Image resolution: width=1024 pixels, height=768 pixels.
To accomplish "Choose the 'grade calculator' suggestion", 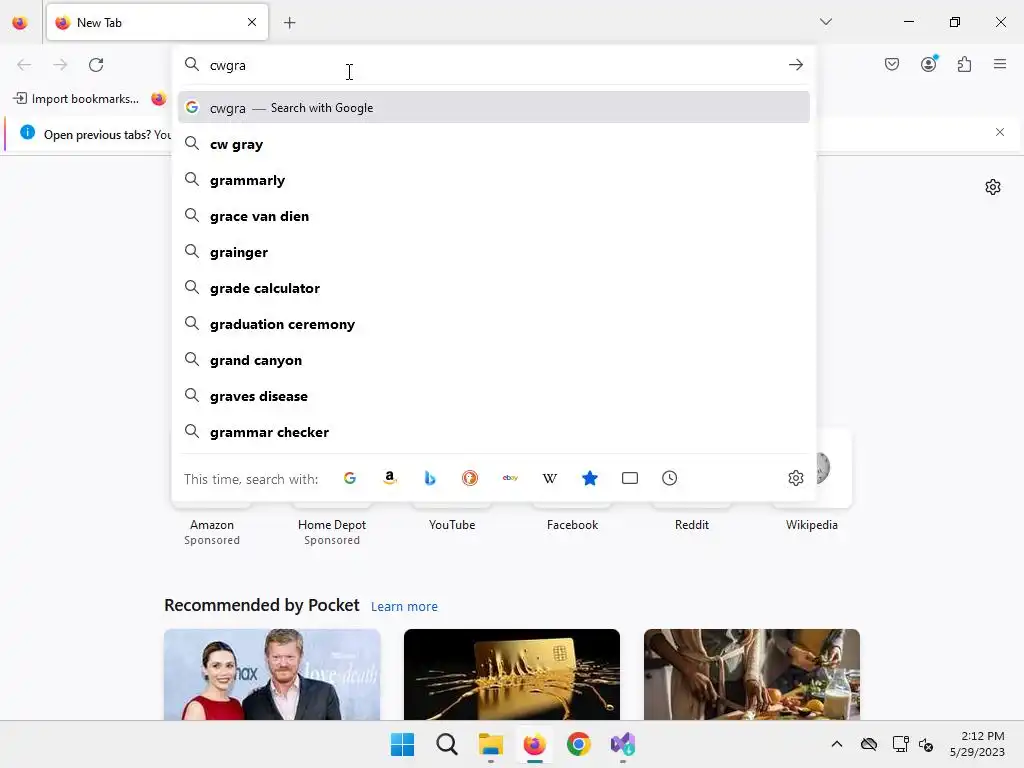I will tap(494, 287).
